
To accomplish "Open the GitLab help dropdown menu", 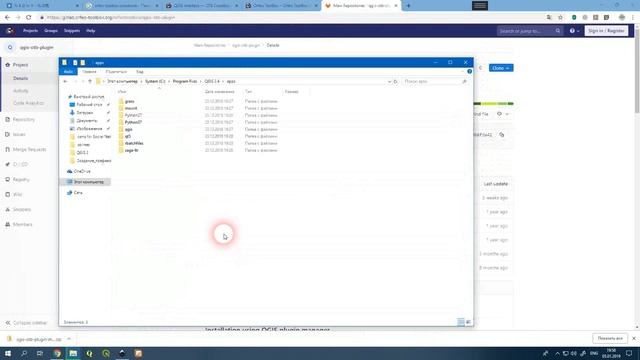I will [x=574, y=31].
